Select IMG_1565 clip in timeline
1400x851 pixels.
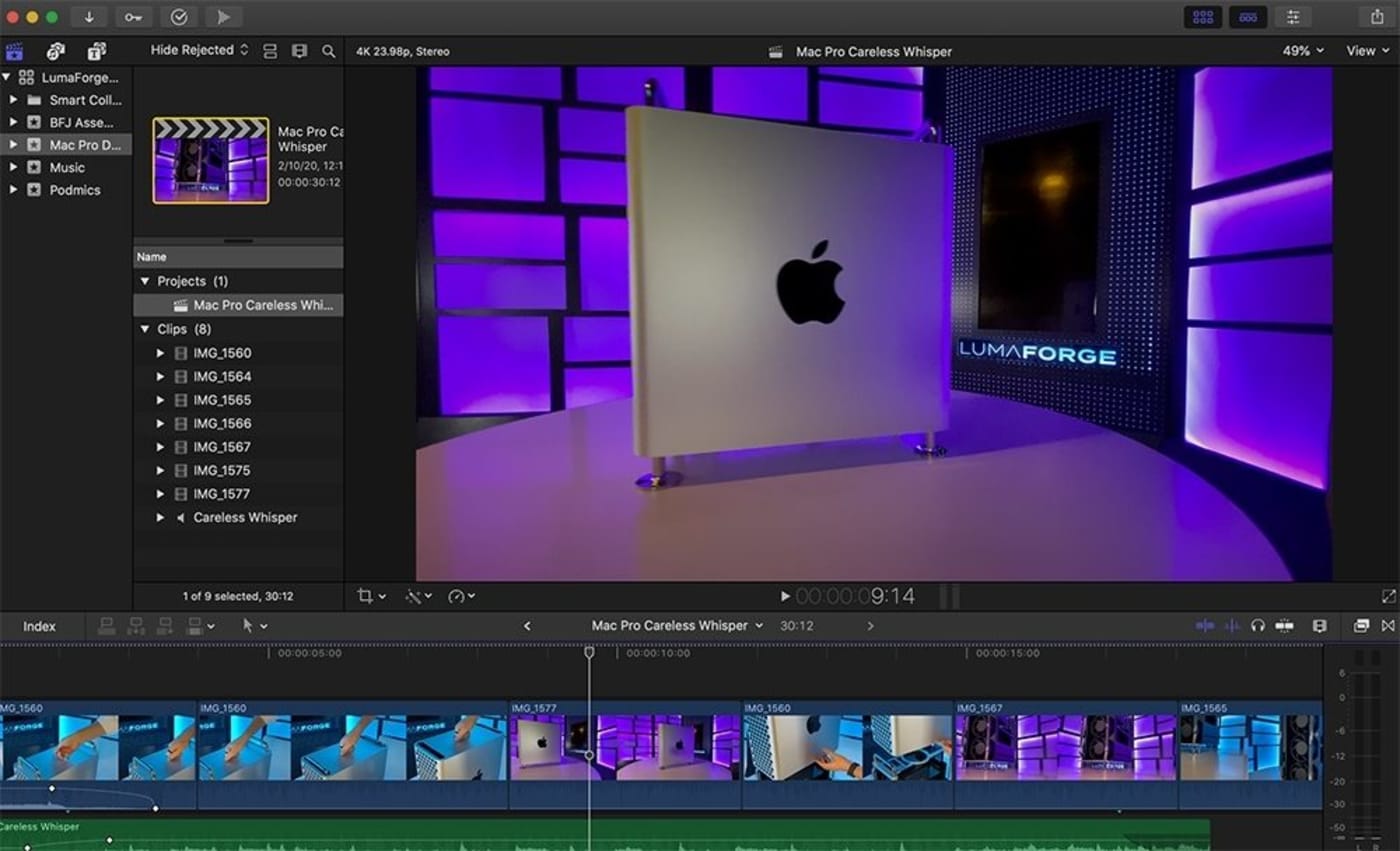[x=1251, y=754]
